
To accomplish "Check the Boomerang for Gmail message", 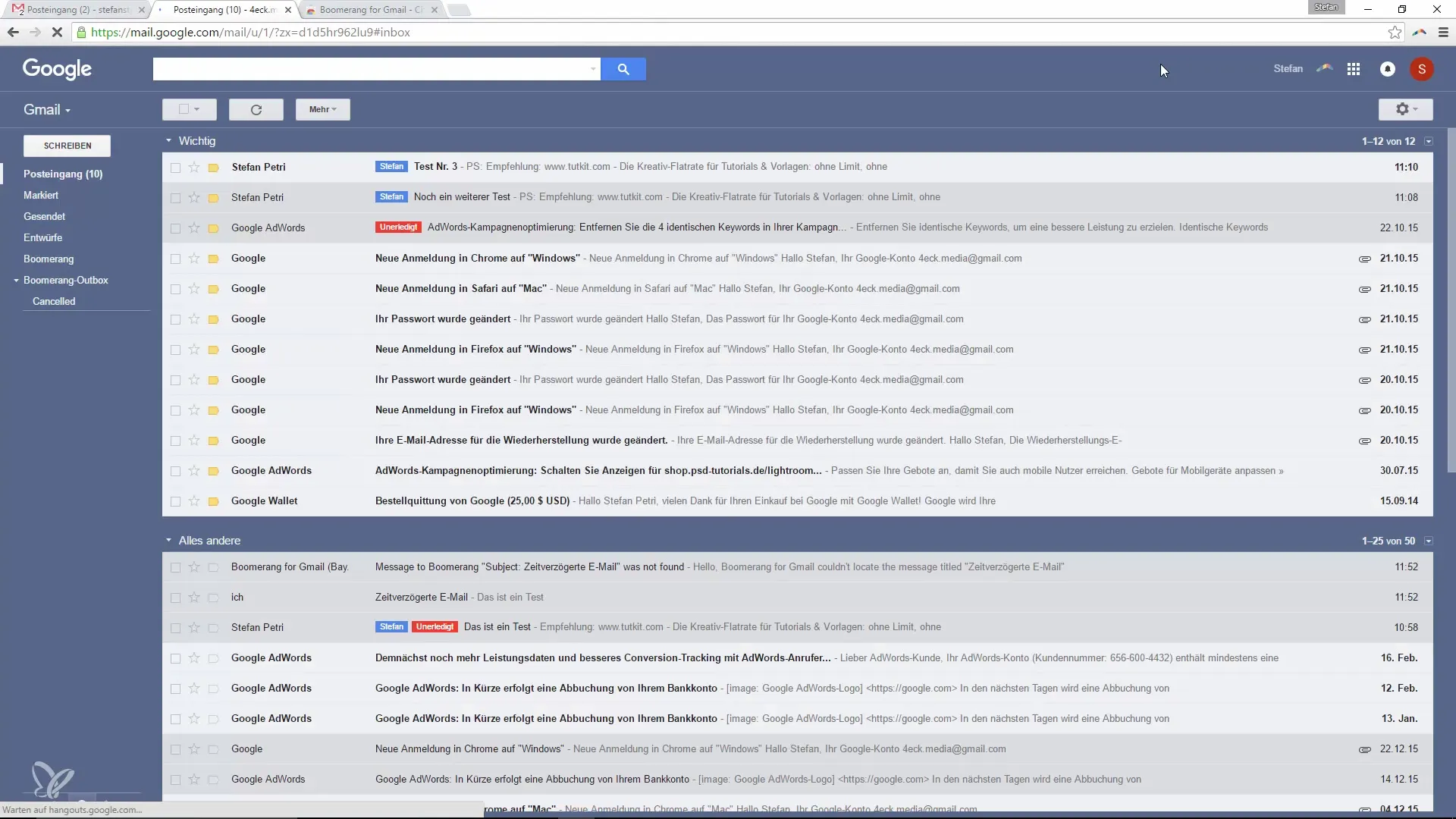I will click(x=175, y=567).
